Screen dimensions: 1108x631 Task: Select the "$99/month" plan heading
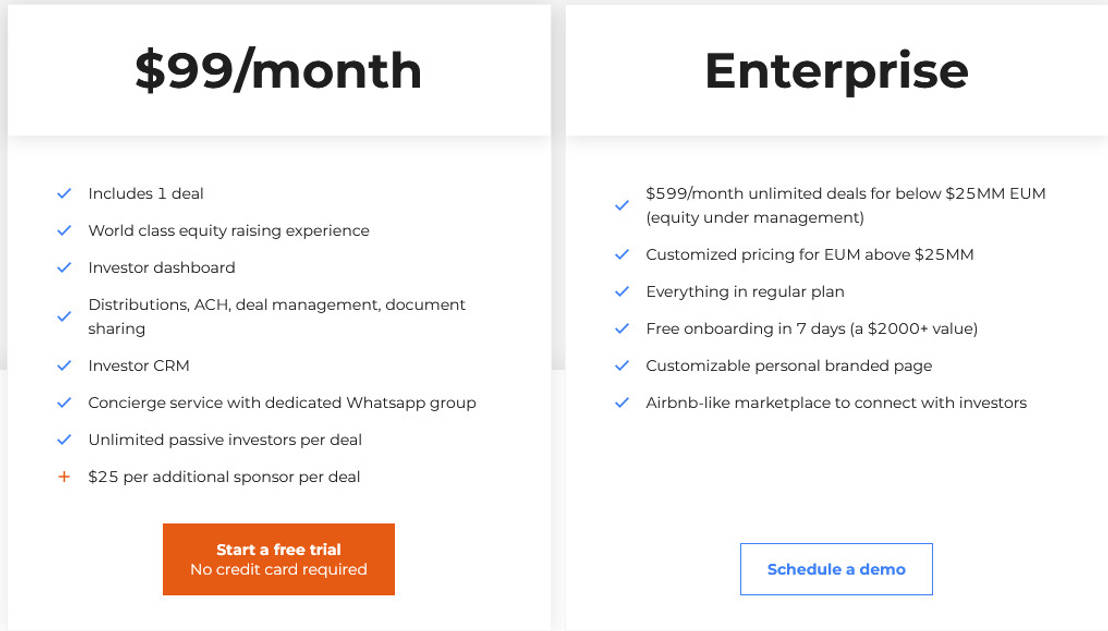[277, 70]
